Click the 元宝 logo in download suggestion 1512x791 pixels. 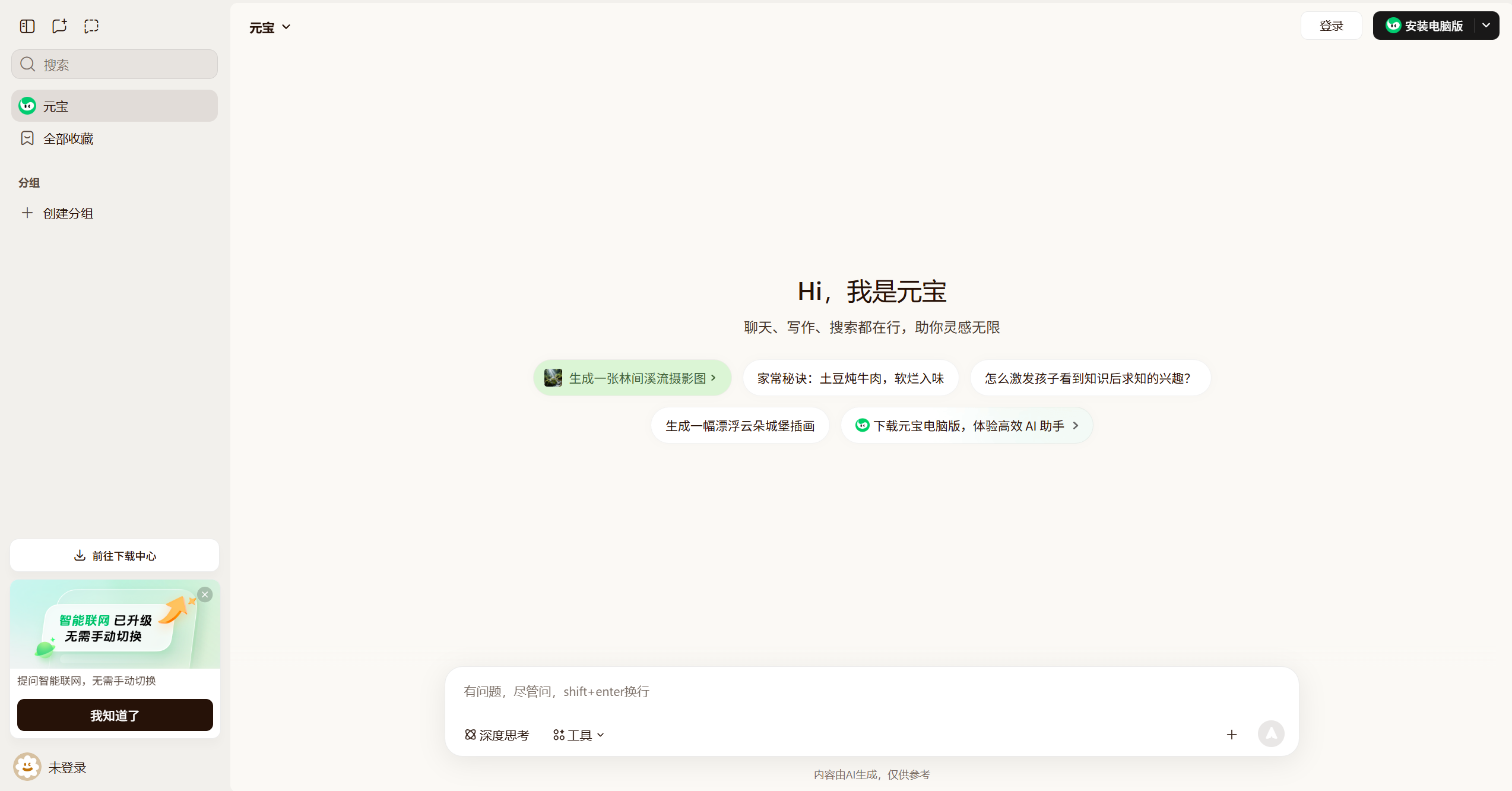[863, 425]
